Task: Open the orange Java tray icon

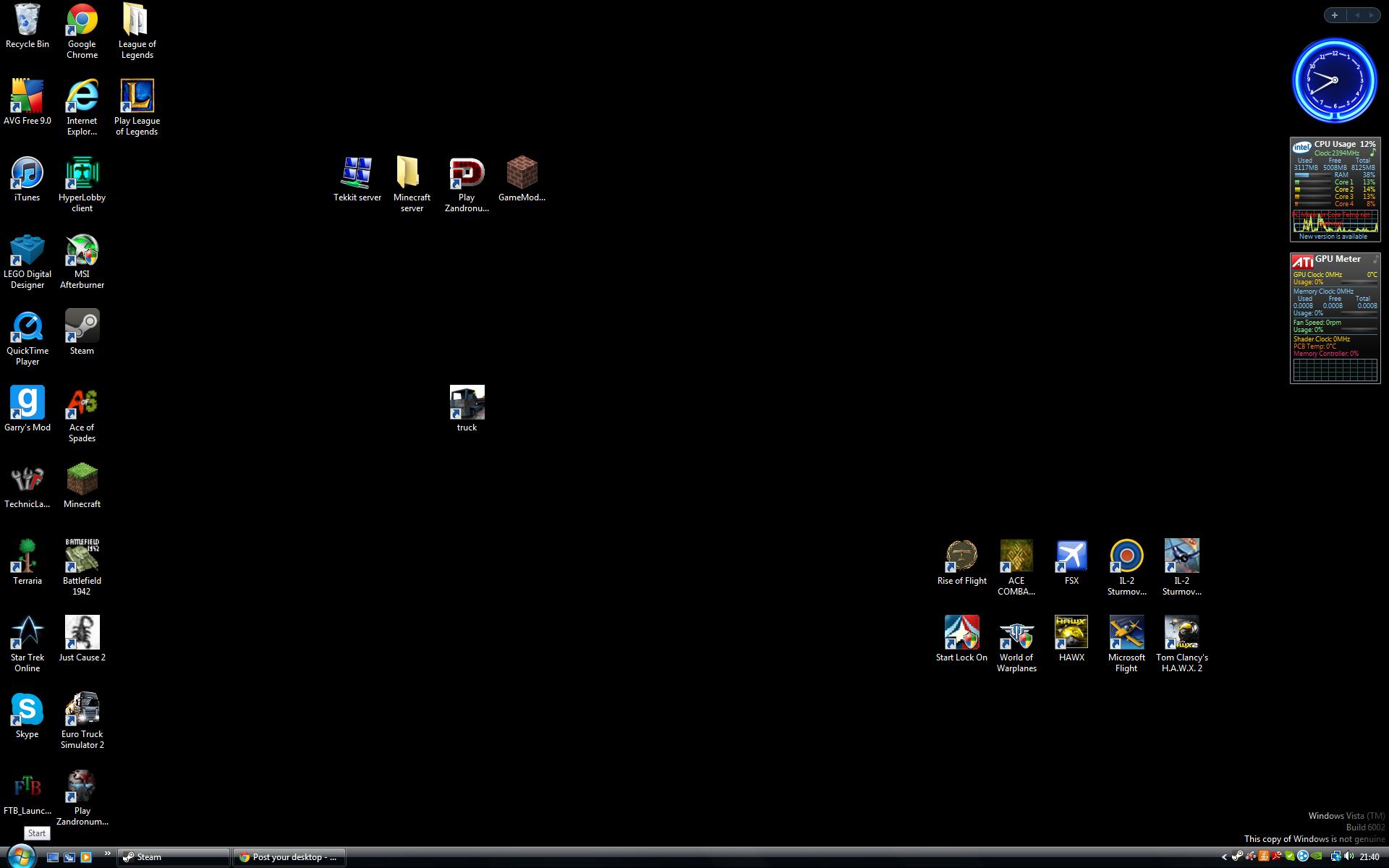Action: pos(1264,856)
